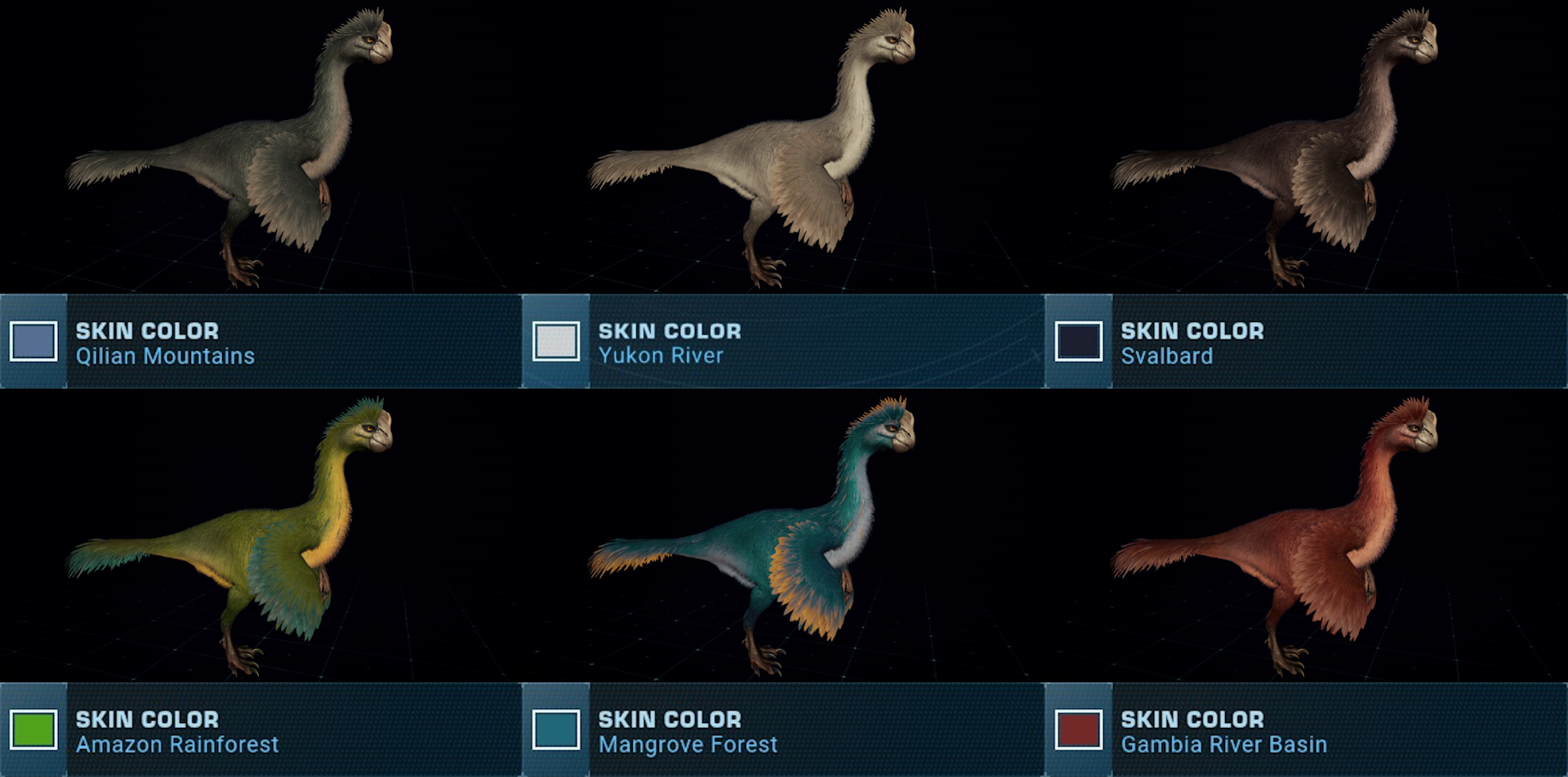Click the Qilian Mountains skin label
Image resolution: width=1568 pixels, height=777 pixels.
click(165, 356)
